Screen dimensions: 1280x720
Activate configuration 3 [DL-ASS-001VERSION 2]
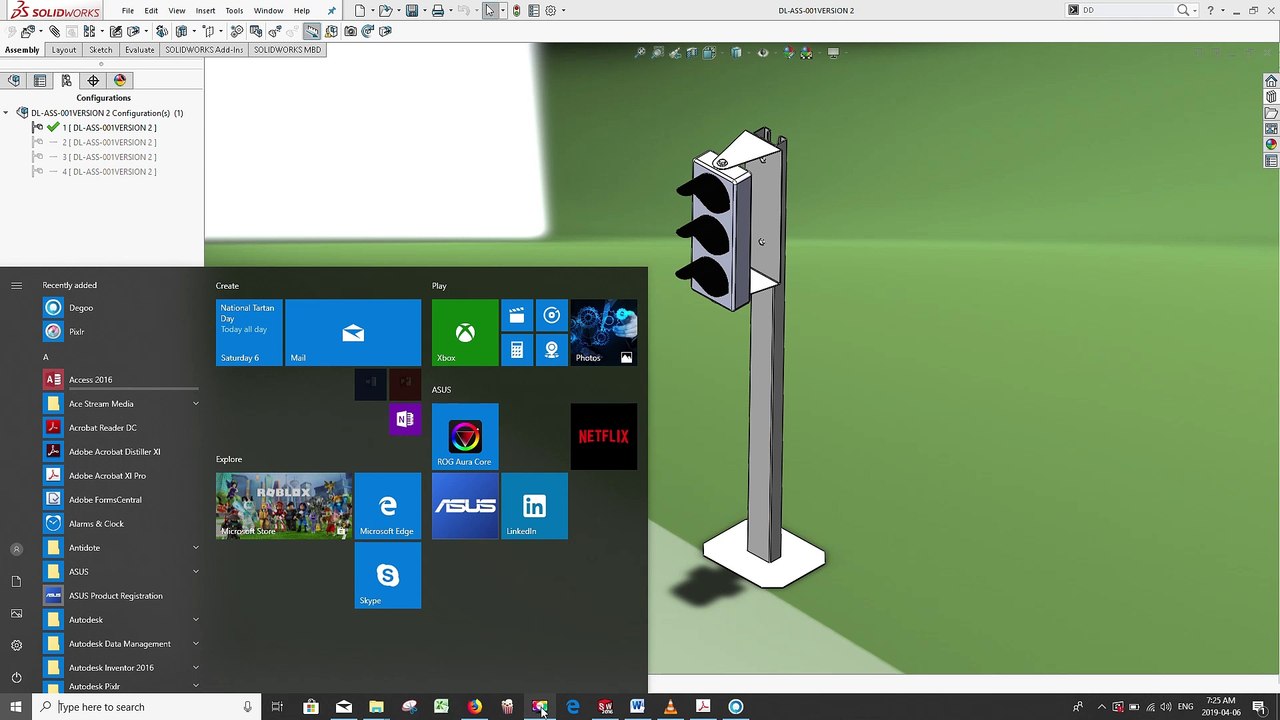[109, 157]
